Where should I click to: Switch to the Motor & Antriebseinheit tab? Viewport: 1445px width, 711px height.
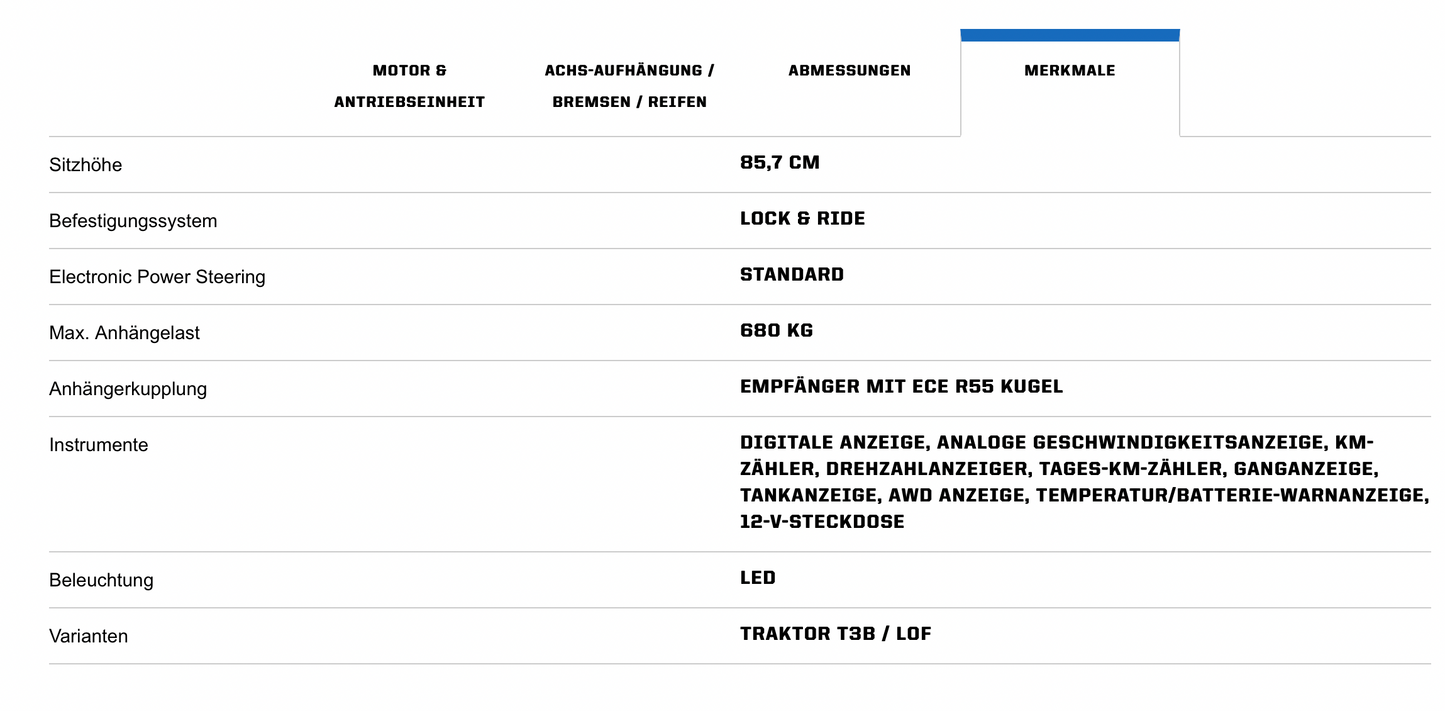[x=409, y=86]
